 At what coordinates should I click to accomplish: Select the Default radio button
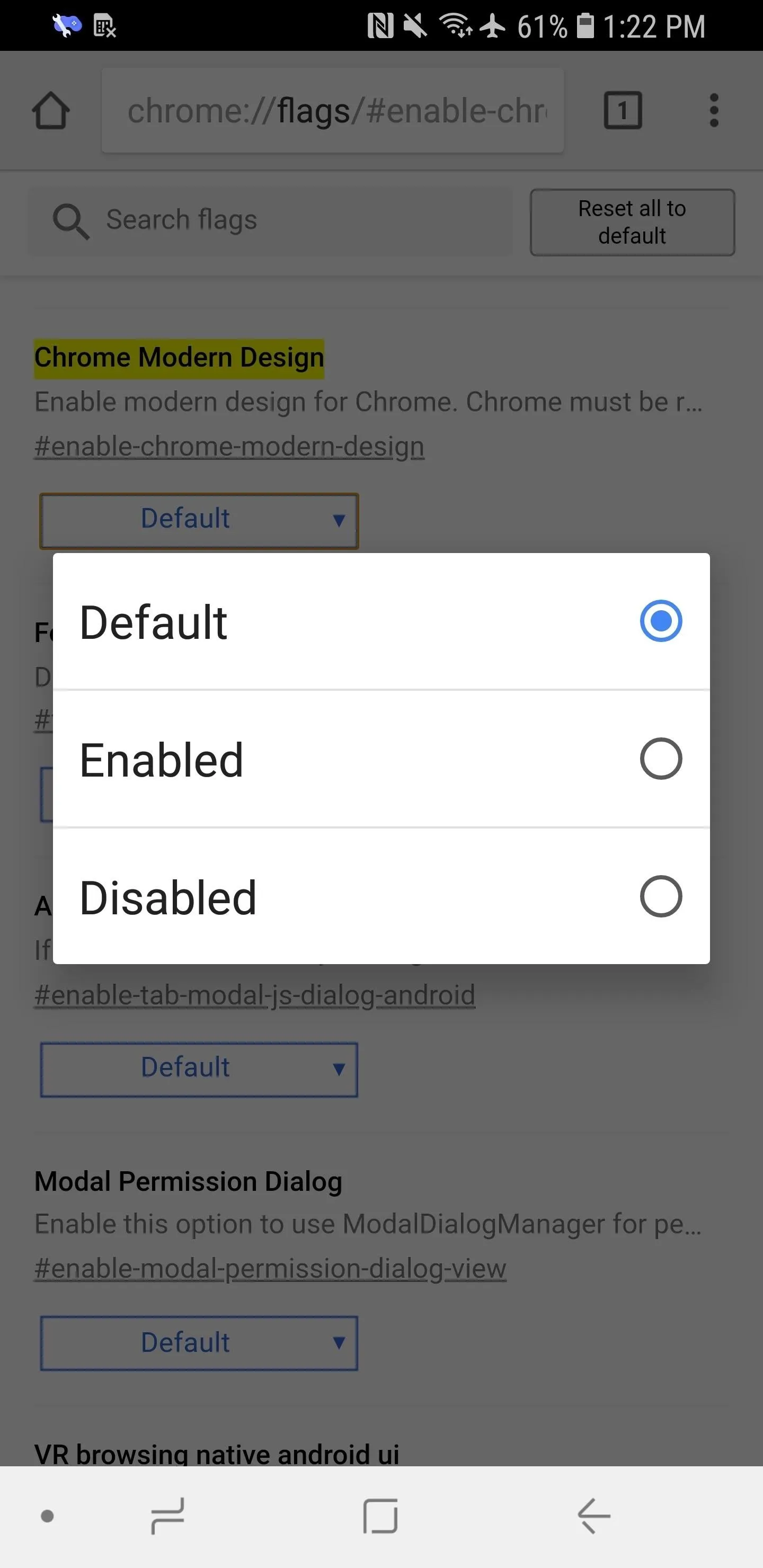pyautogui.click(x=661, y=621)
